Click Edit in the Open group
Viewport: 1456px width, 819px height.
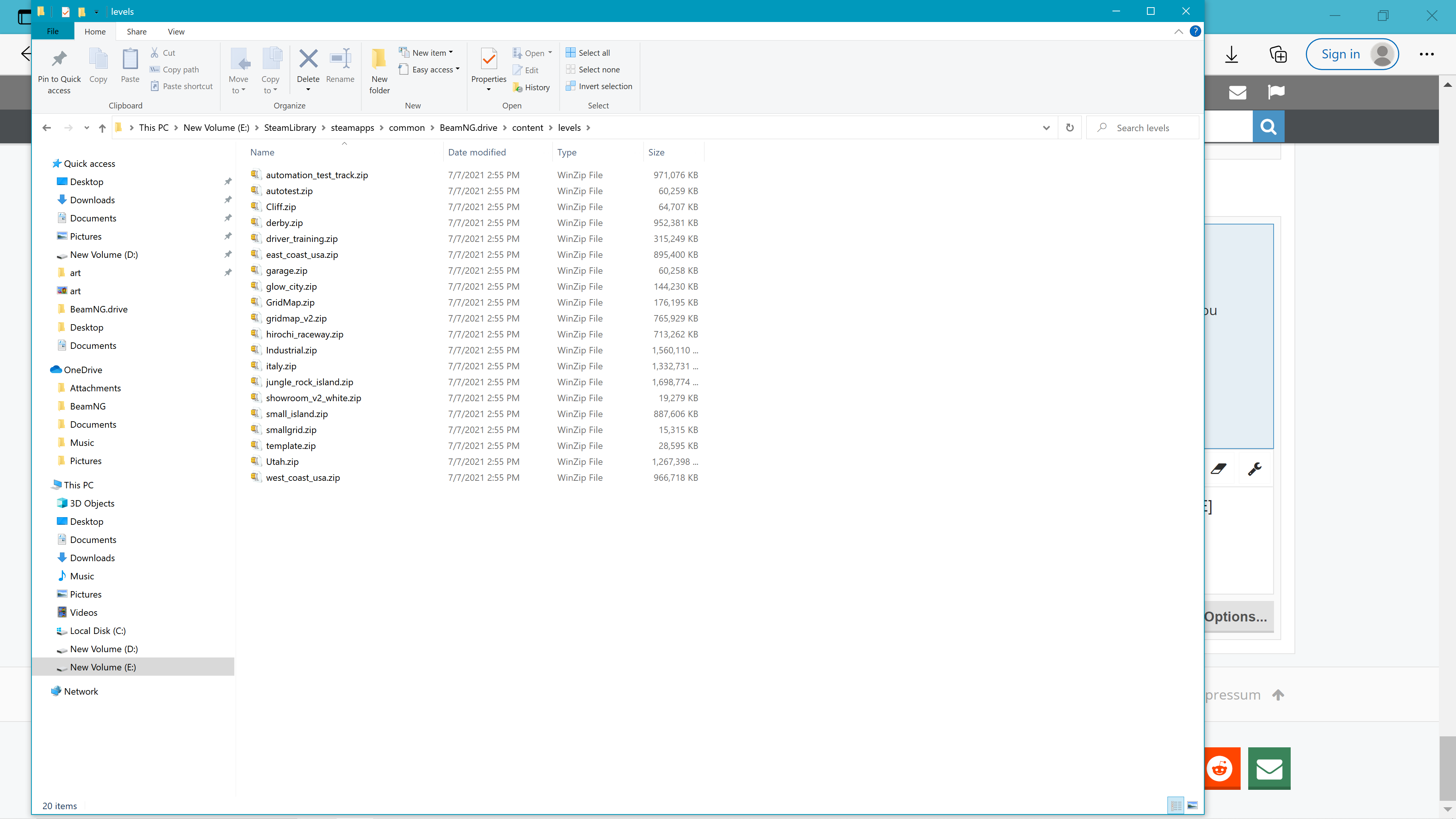(x=526, y=70)
